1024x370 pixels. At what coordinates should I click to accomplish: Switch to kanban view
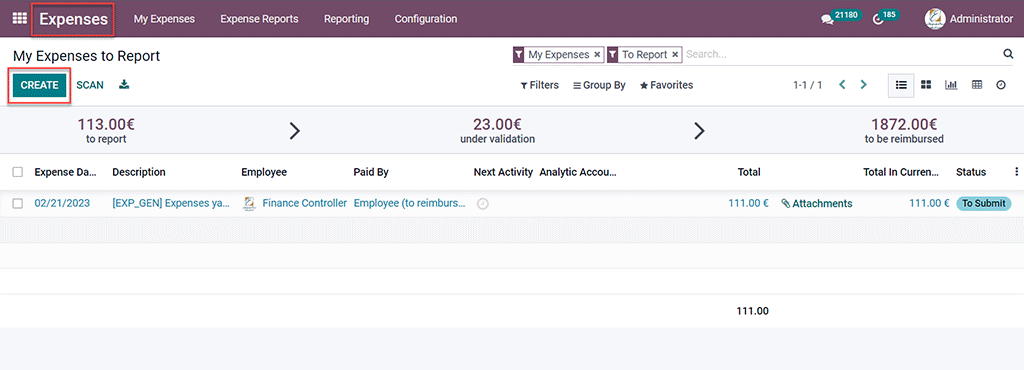point(926,85)
